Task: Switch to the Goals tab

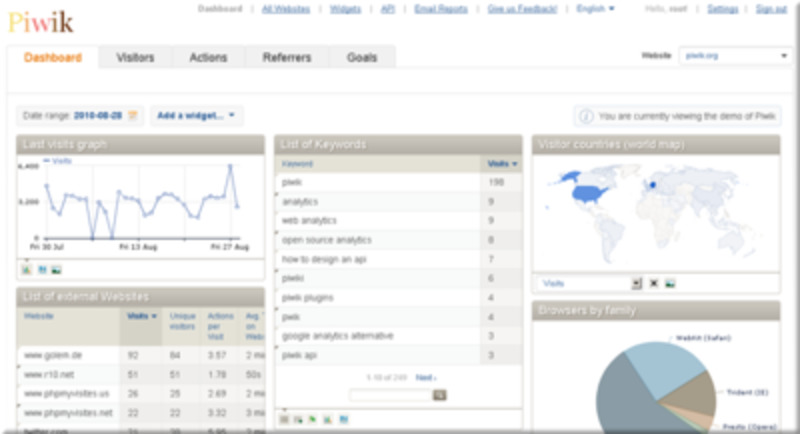Action: [362, 57]
